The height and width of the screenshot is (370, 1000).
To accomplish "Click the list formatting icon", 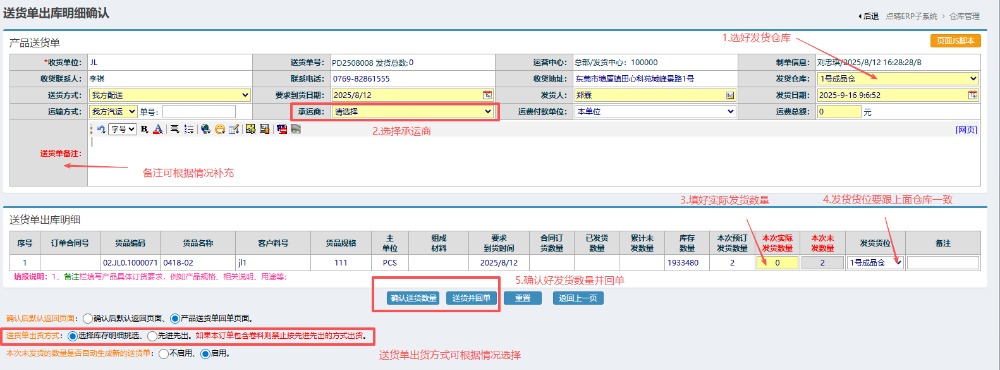I will (189, 129).
